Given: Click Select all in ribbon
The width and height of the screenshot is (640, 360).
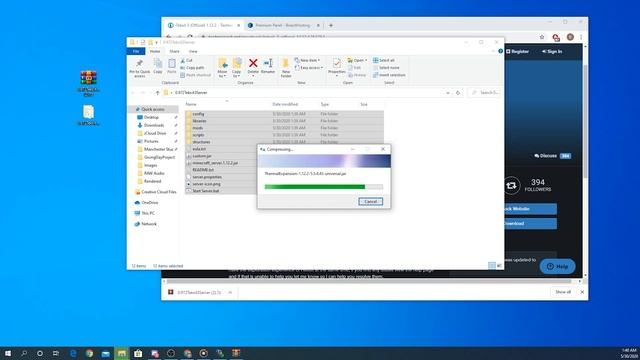Looking at the screenshot, I should (x=384, y=60).
